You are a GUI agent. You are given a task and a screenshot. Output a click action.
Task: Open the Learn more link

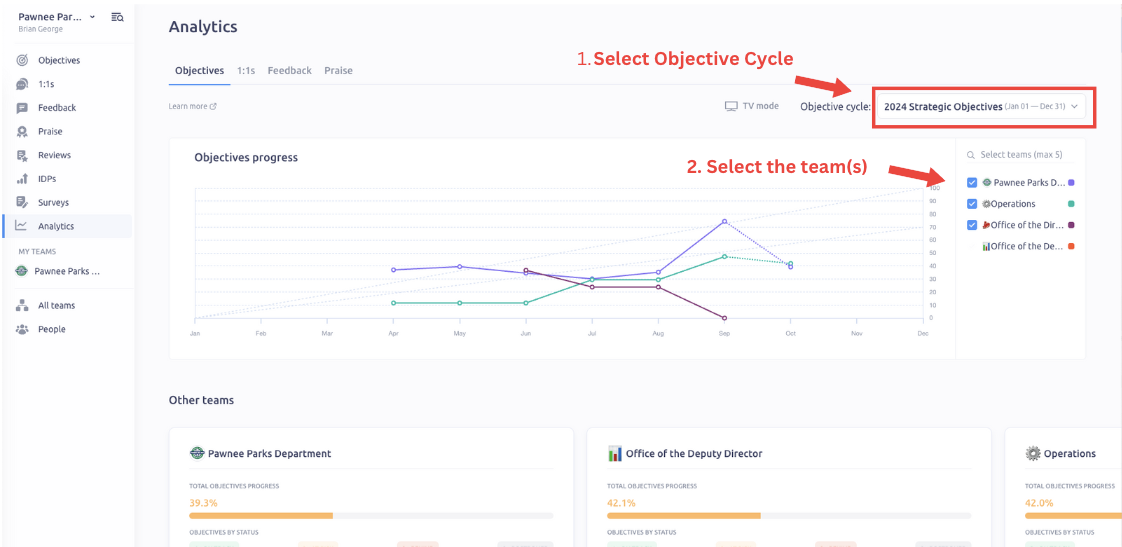pos(192,106)
